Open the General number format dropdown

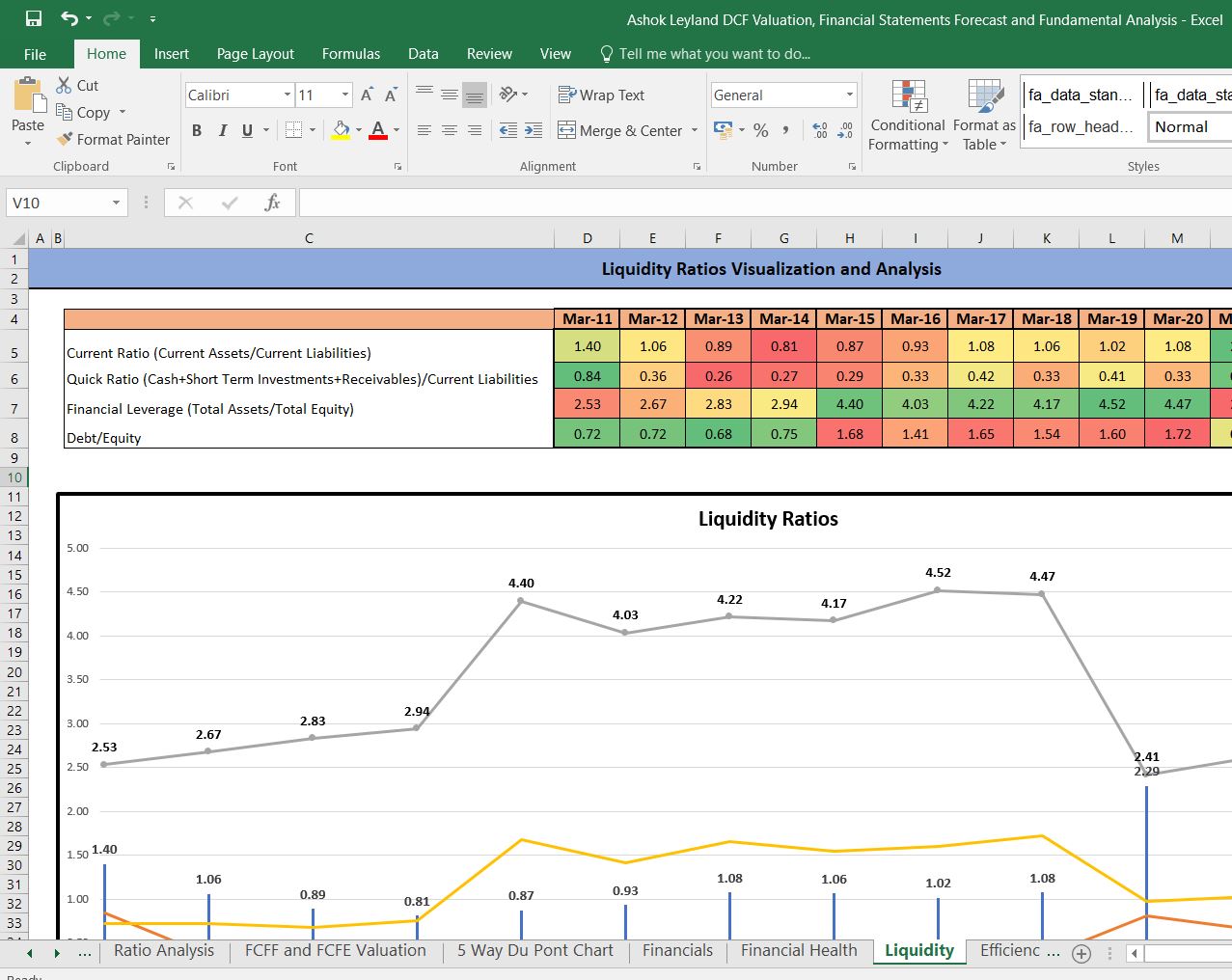850,95
